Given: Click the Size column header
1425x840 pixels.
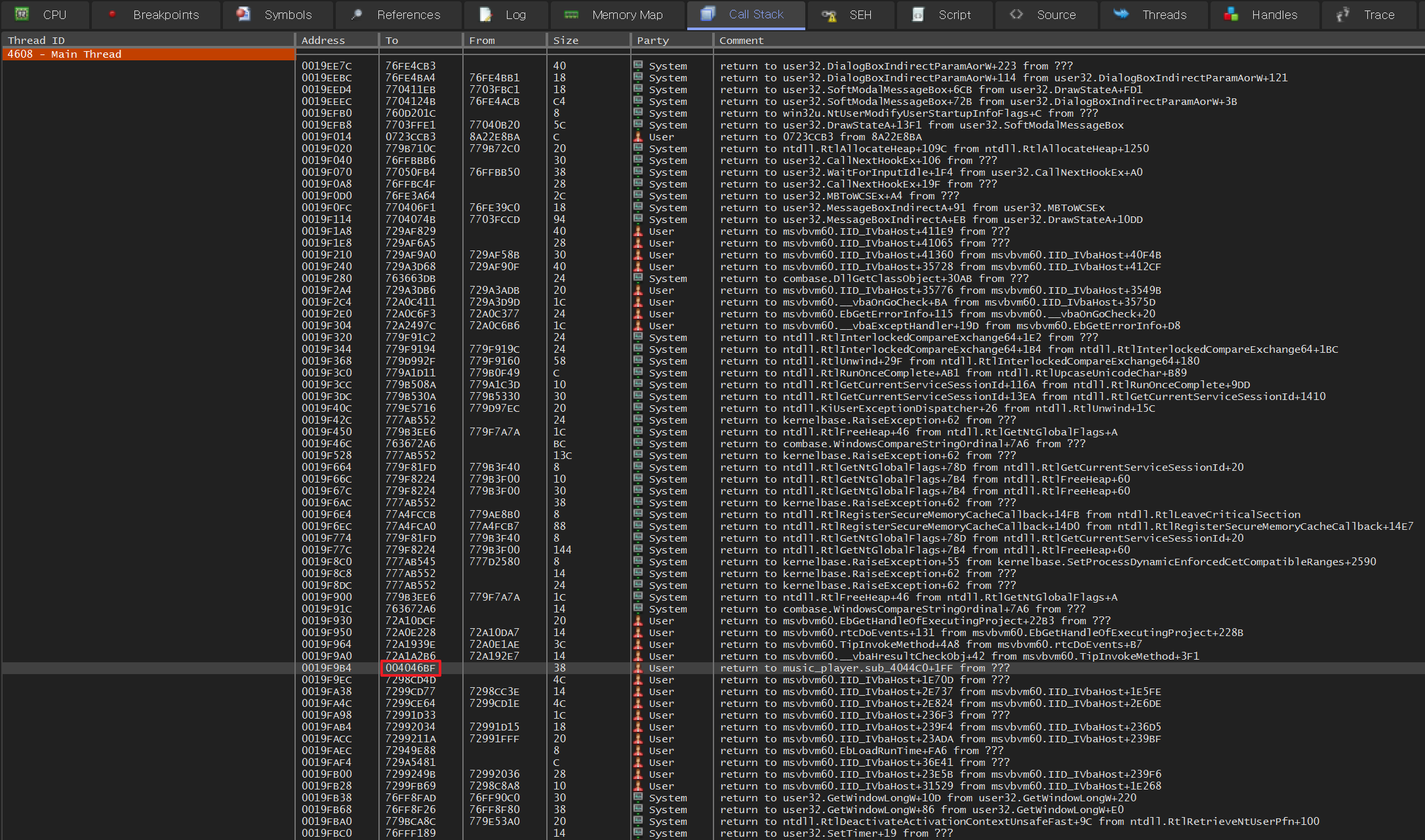Looking at the screenshot, I should (565, 41).
